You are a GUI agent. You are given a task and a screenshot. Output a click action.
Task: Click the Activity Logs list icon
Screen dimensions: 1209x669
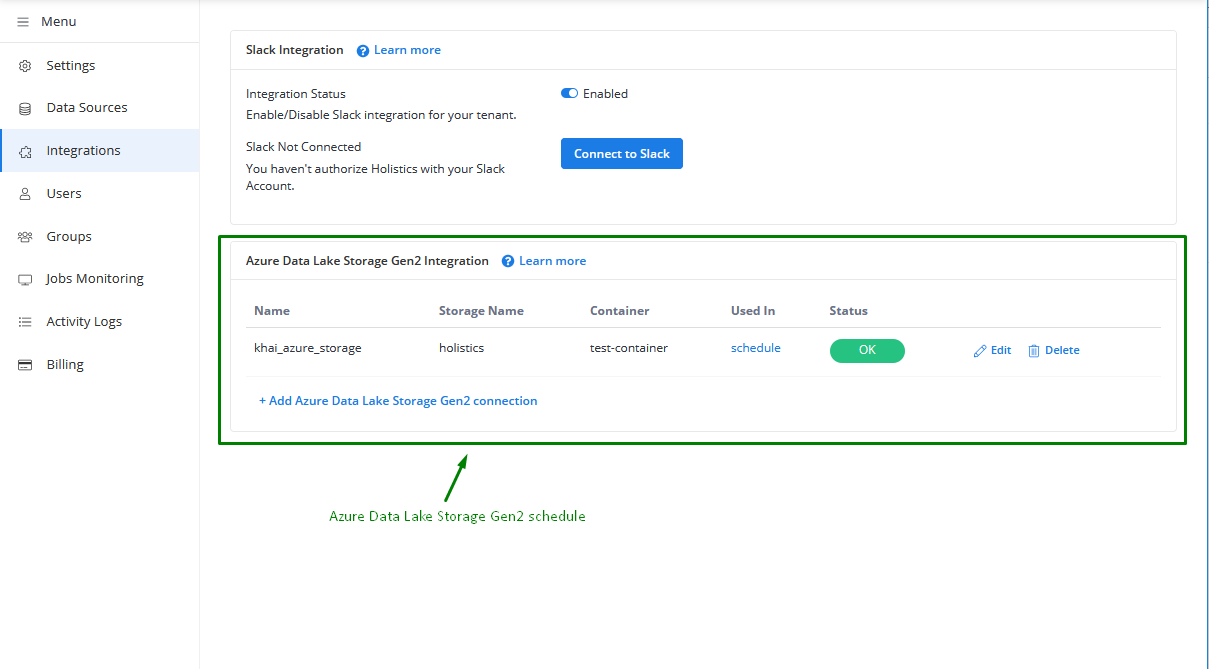[25, 322]
